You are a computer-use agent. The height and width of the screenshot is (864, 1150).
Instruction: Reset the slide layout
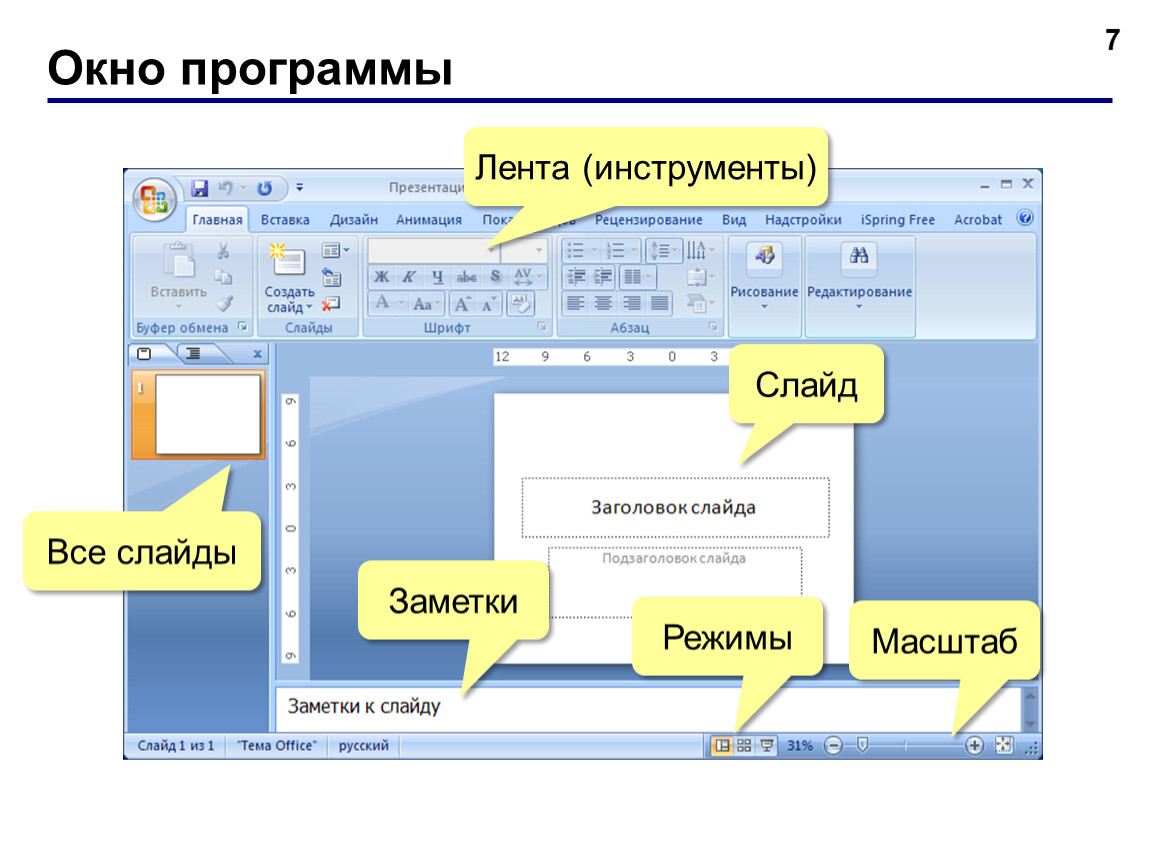click(x=332, y=277)
